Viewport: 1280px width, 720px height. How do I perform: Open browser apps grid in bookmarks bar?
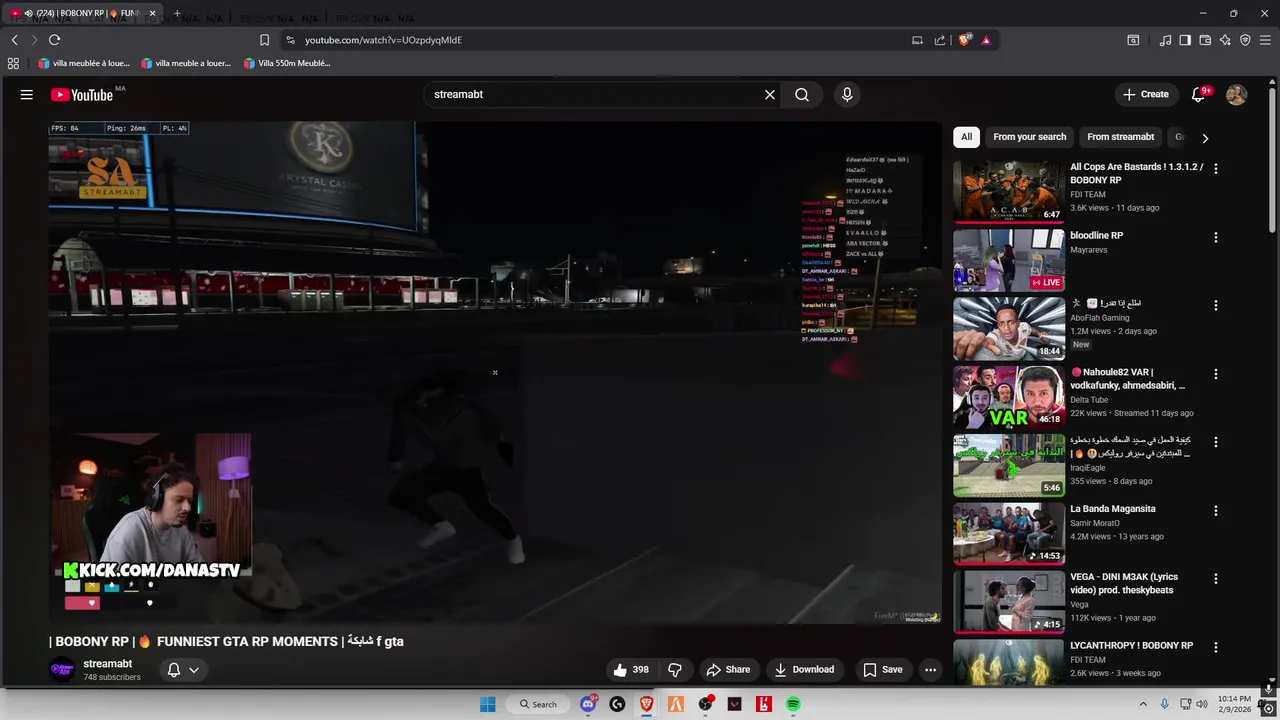click(13, 63)
